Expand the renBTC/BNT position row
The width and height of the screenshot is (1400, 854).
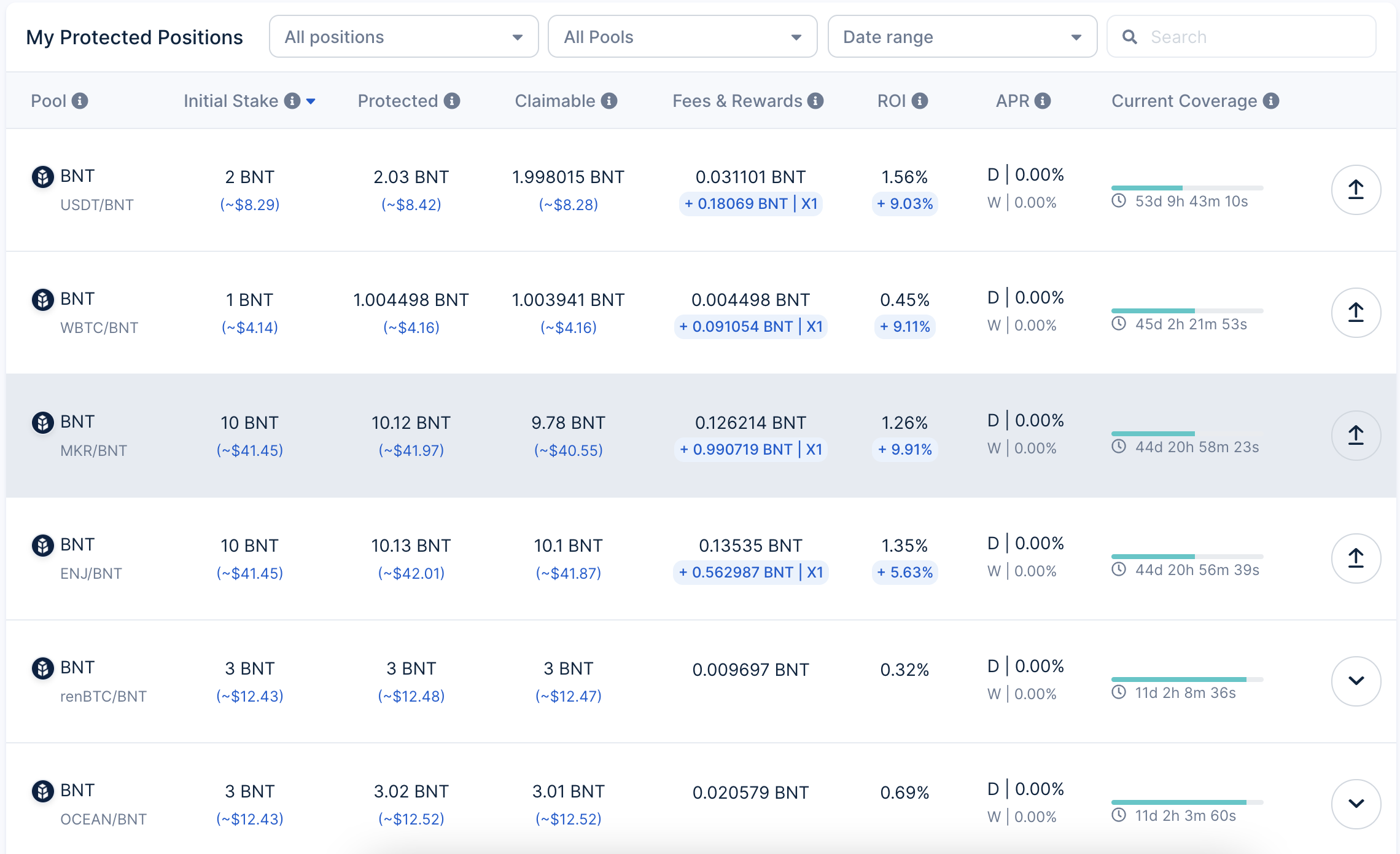pyautogui.click(x=1356, y=681)
